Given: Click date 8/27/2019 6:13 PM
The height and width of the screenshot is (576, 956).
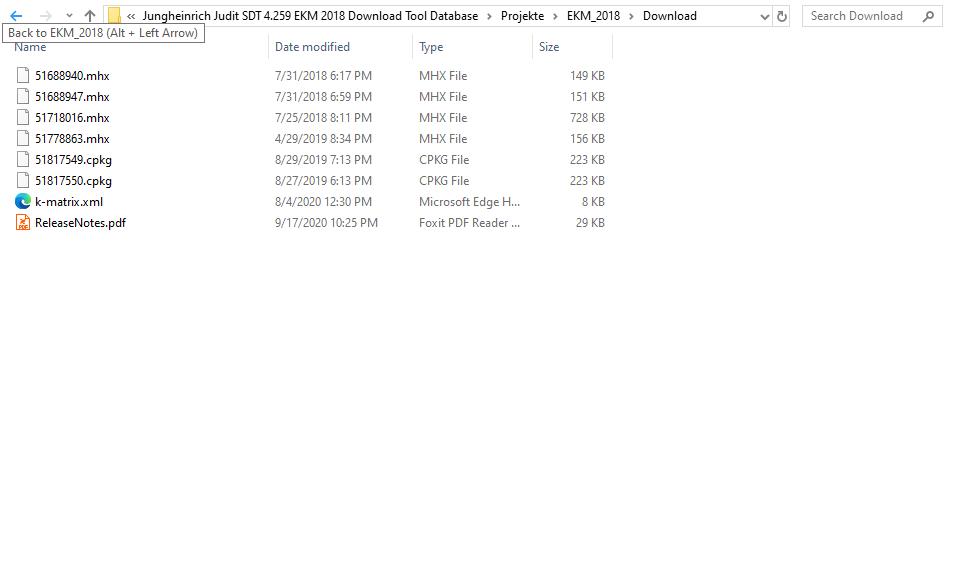Looking at the screenshot, I should tap(323, 180).
